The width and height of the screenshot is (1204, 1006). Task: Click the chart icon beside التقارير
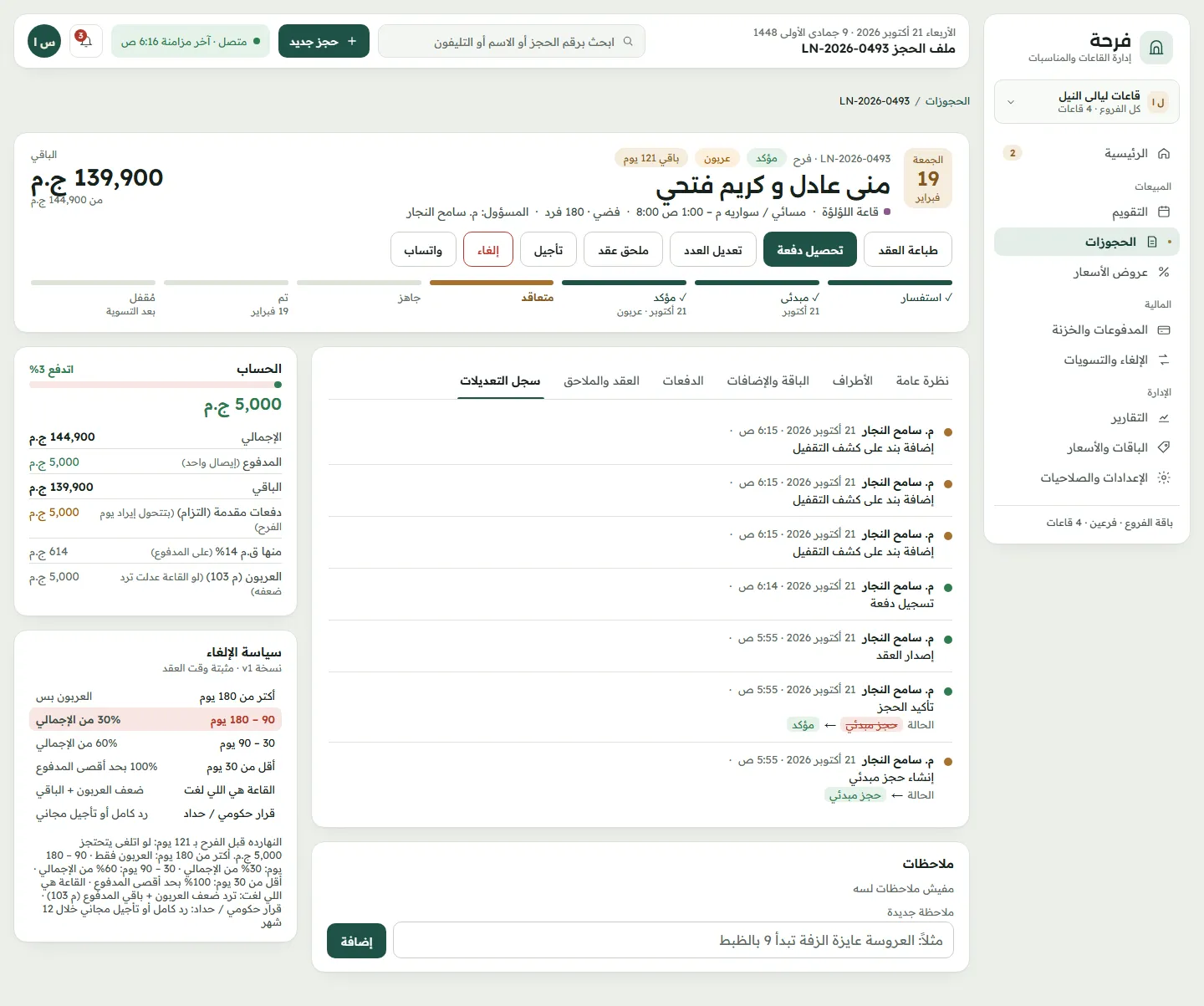1164,418
